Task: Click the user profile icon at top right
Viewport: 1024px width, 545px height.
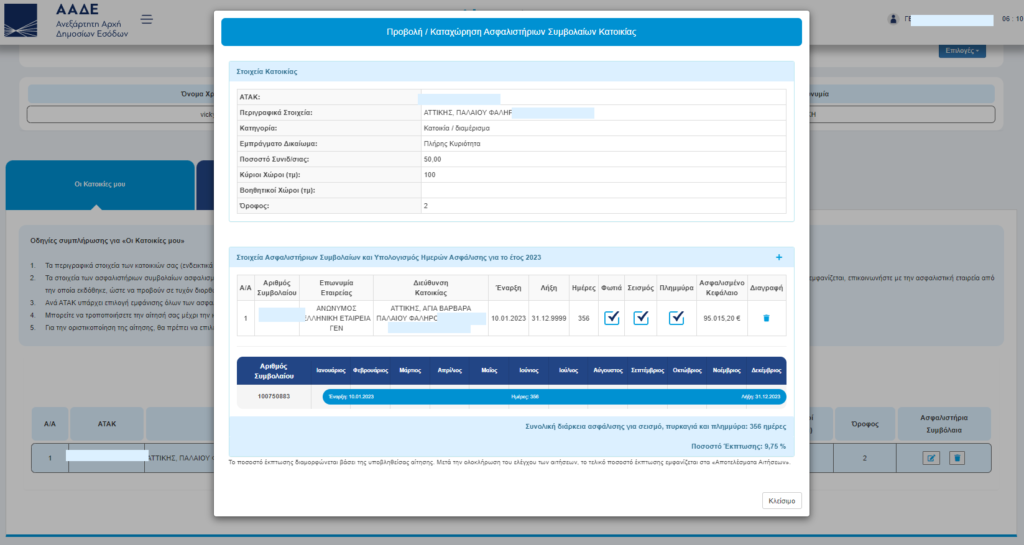Action: pos(893,19)
